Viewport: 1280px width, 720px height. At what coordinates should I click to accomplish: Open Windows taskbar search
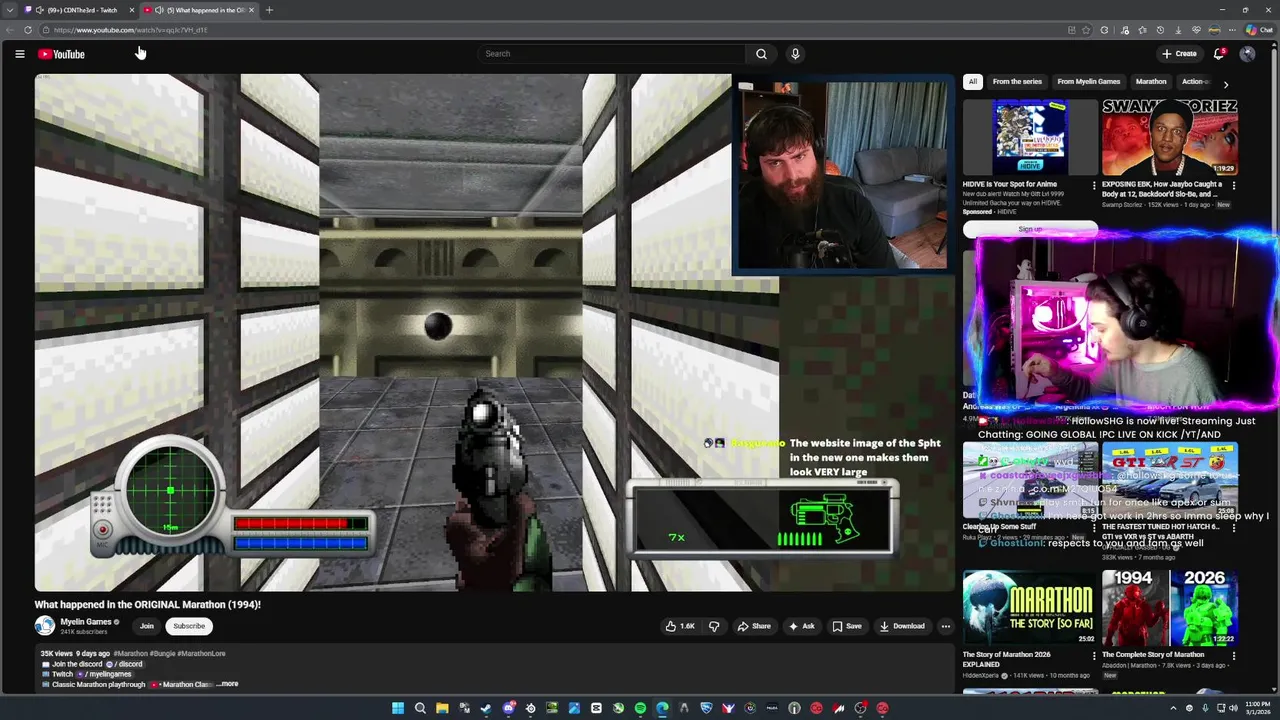click(420, 708)
